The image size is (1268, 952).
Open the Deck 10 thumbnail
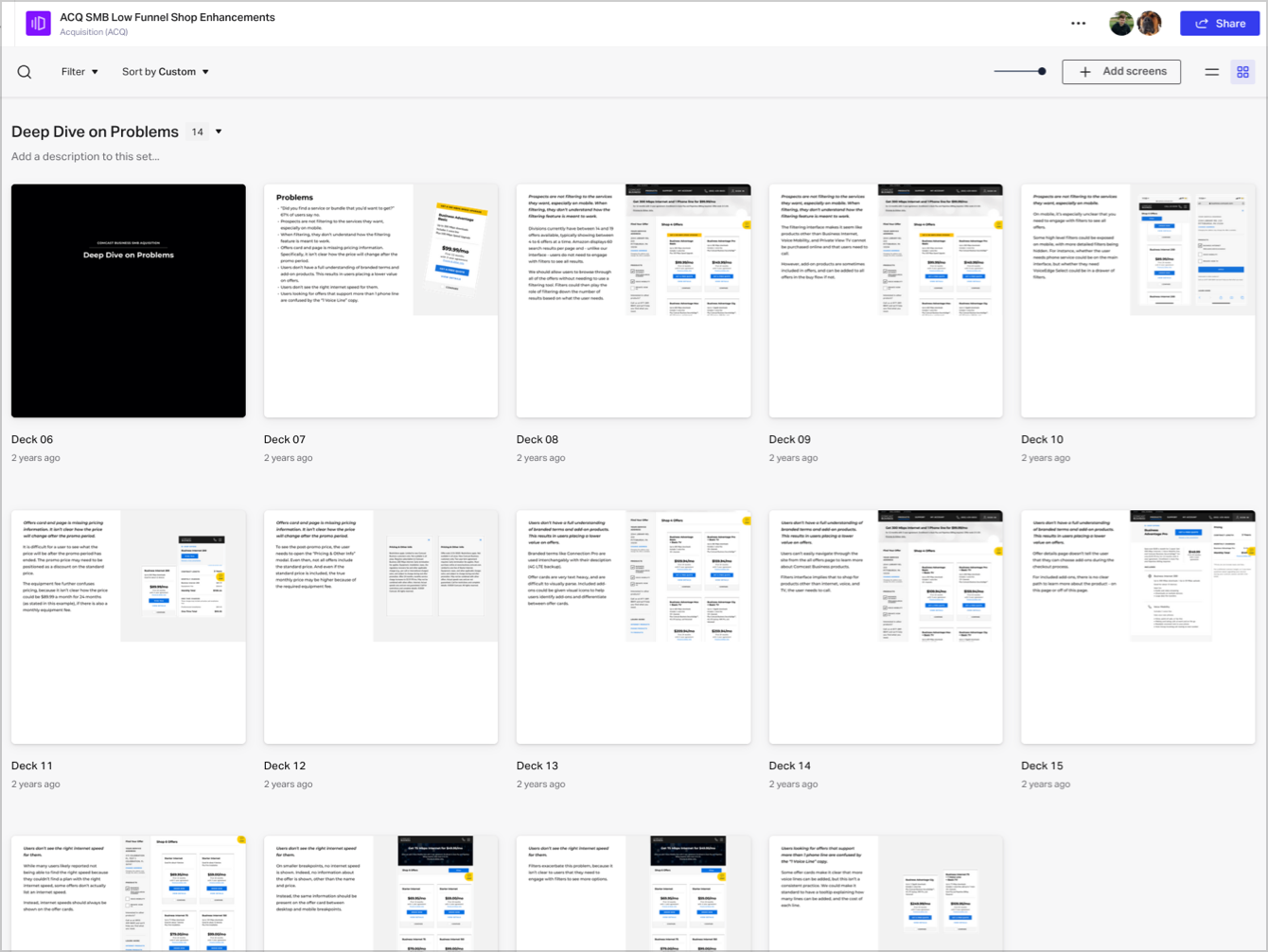tap(1138, 301)
